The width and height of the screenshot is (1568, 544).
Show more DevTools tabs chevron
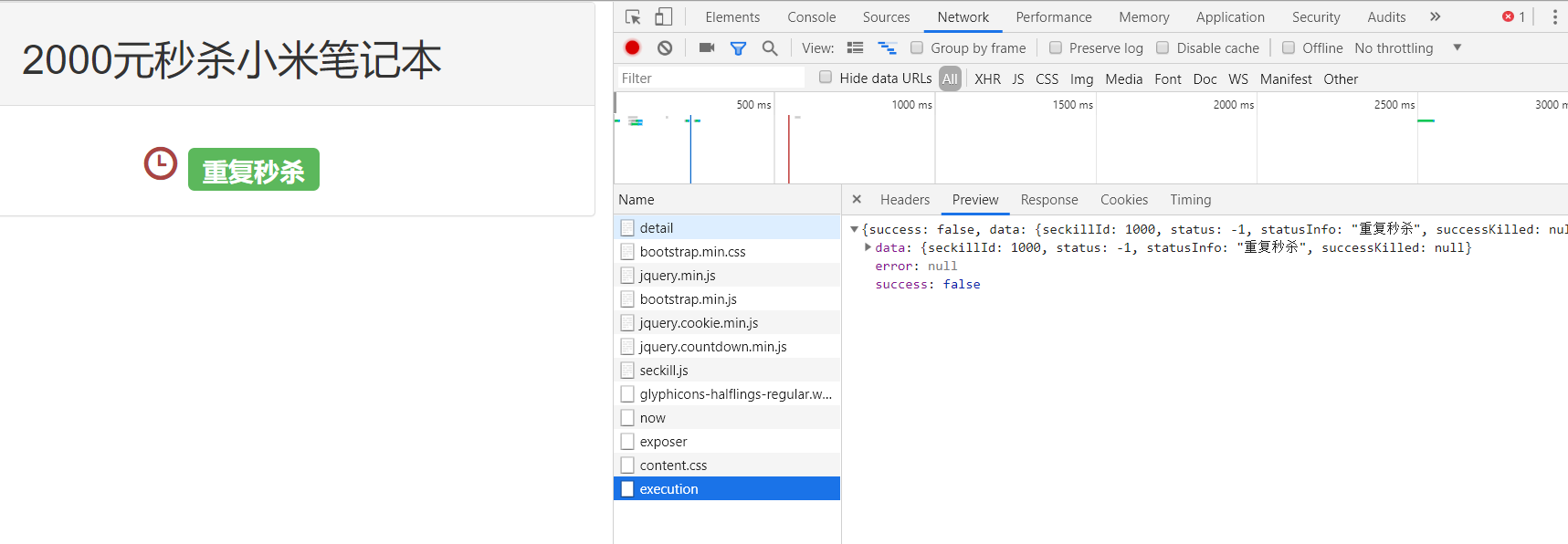[1435, 16]
